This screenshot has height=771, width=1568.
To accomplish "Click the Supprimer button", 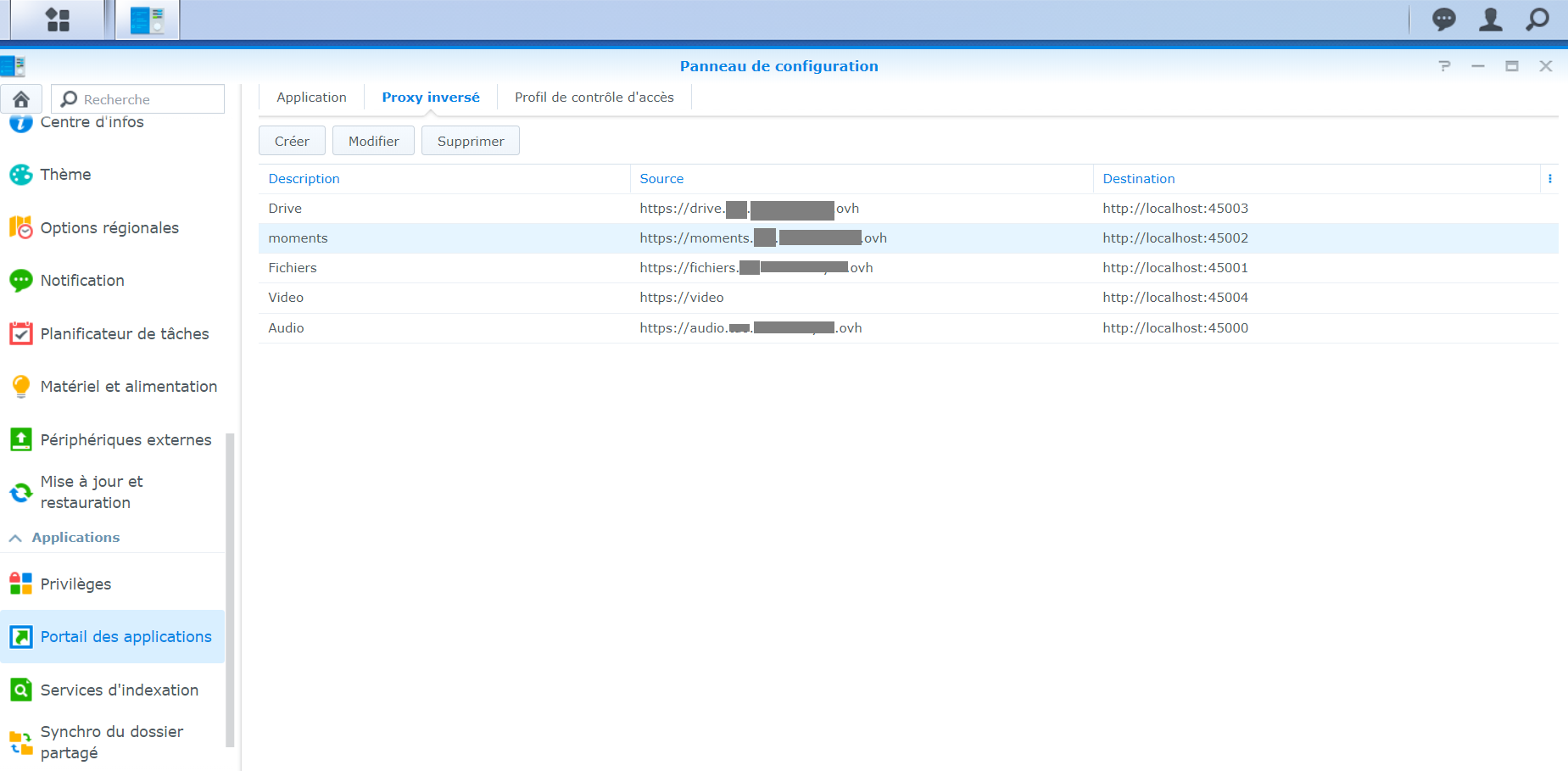I will click(x=471, y=141).
